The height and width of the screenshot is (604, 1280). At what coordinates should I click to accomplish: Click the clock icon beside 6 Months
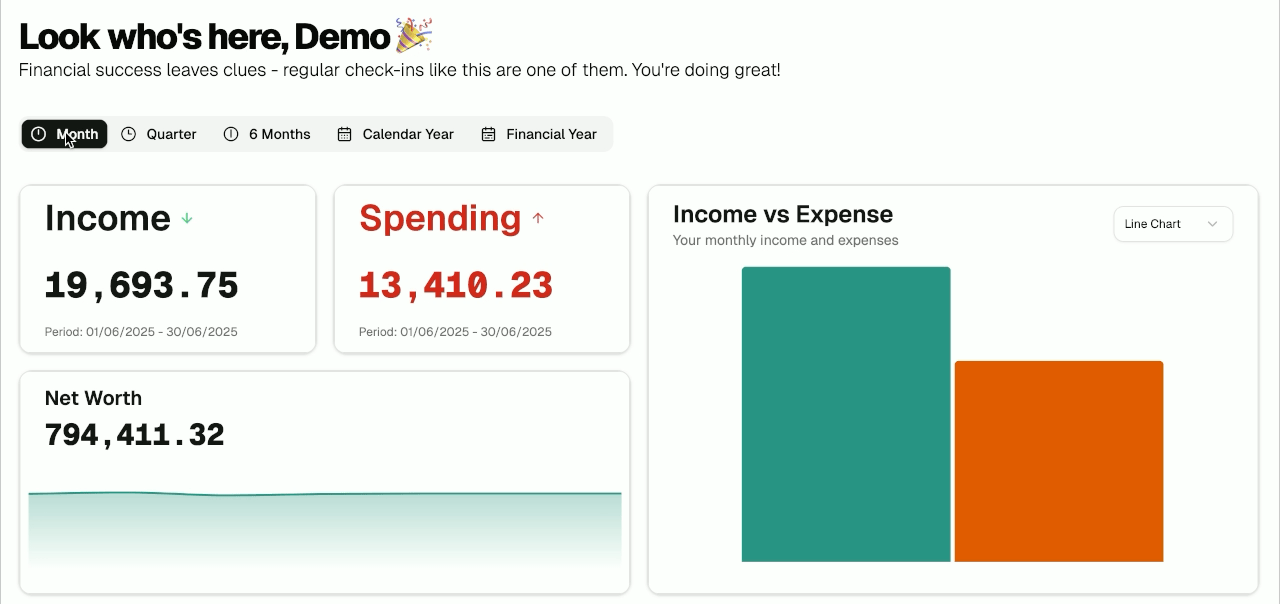[231, 134]
